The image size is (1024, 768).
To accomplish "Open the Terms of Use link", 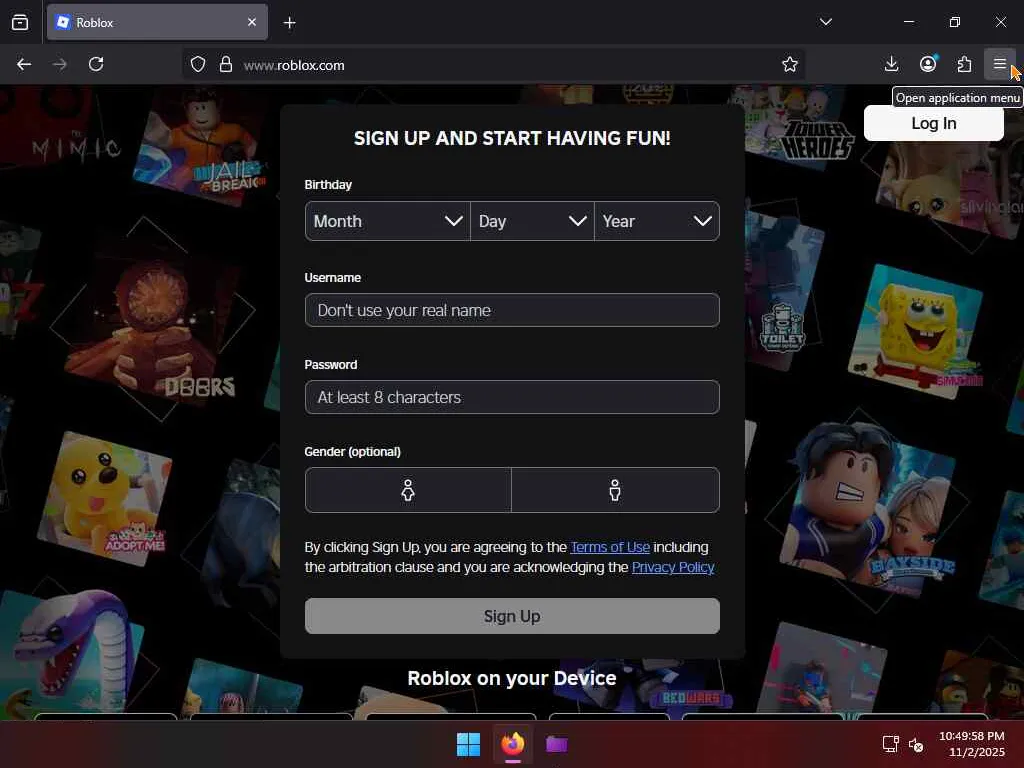I will [610, 547].
